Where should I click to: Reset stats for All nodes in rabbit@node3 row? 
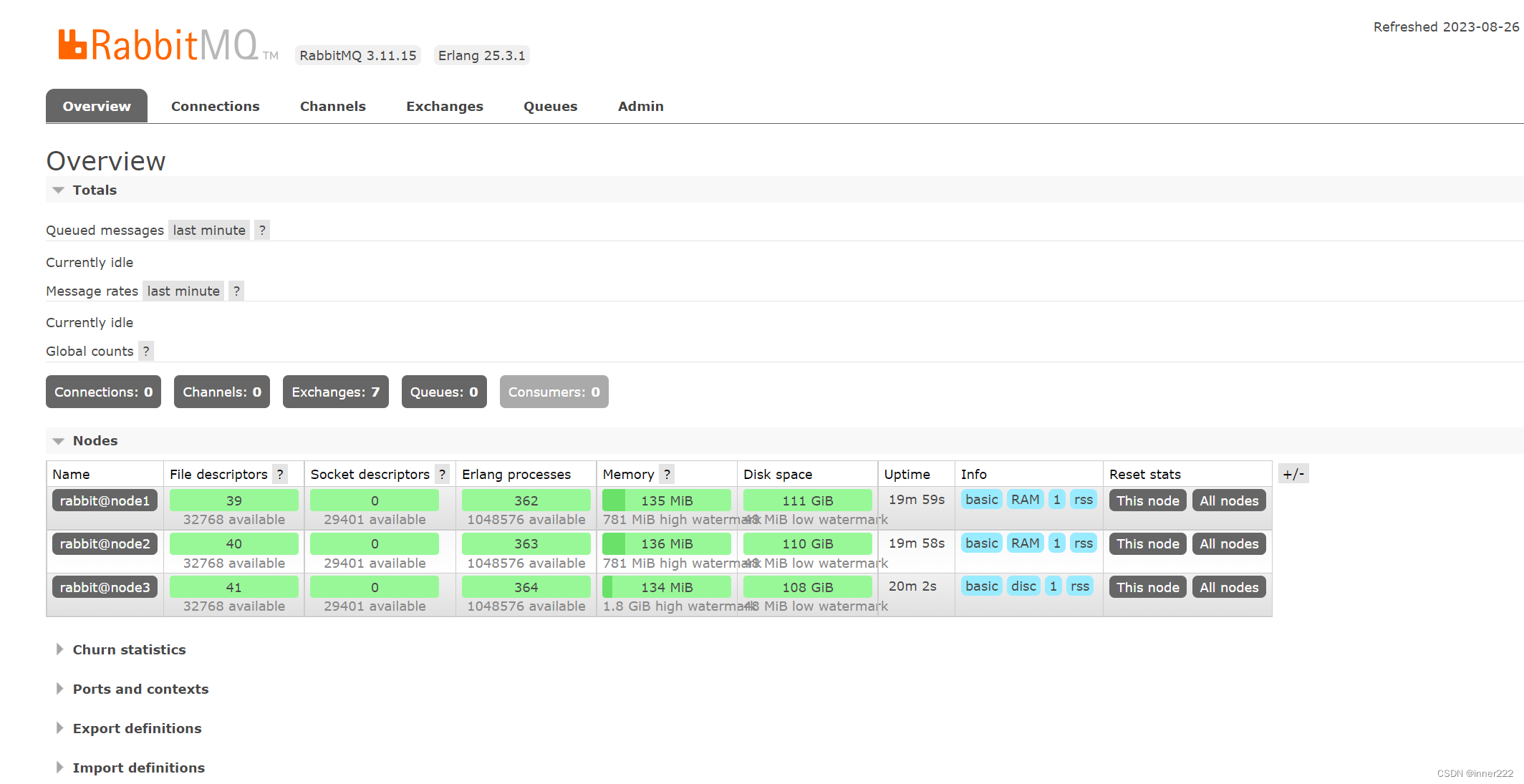[1229, 587]
